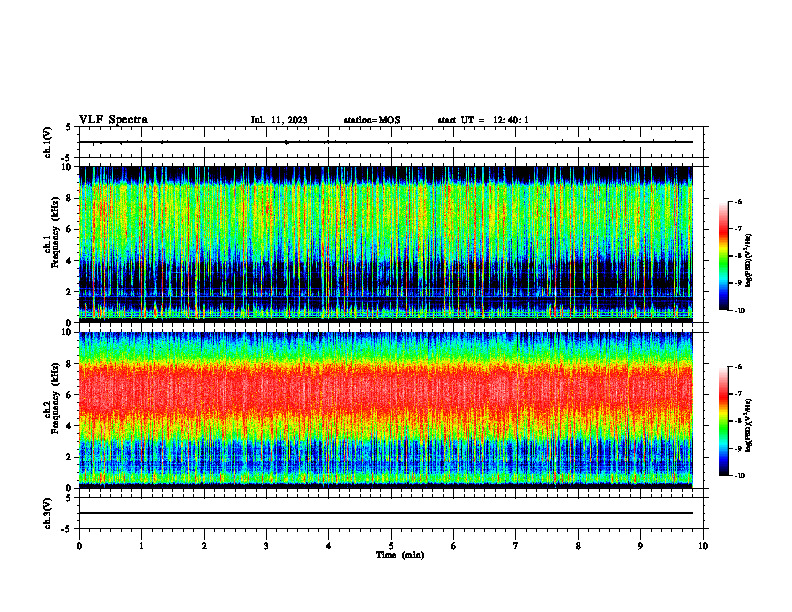Viewport: 792px width, 612px height.
Task: Click the ch.1 spectrogram color scale bar
Action: click(723, 256)
